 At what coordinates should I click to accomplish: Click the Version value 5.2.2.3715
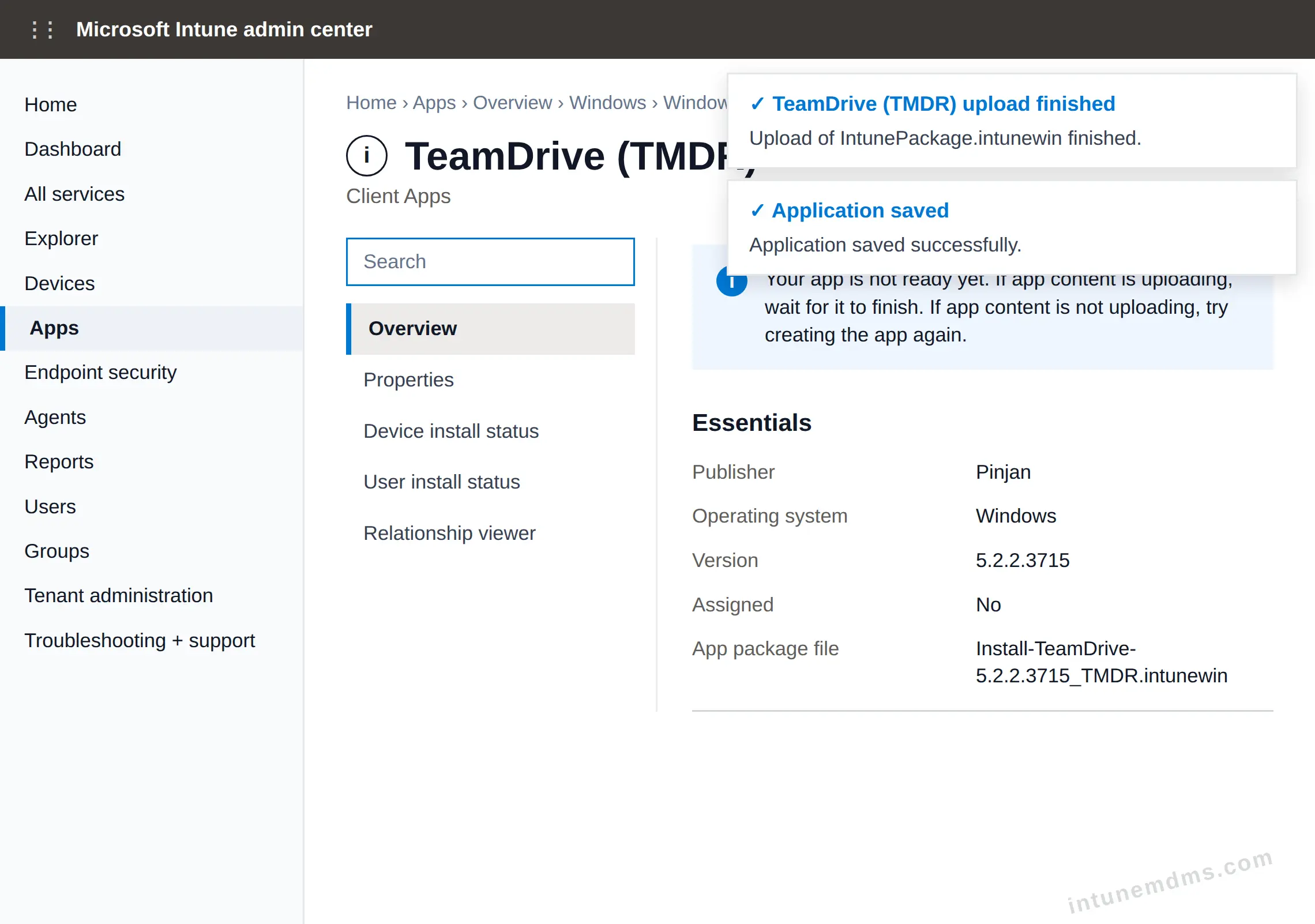pyautogui.click(x=1023, y=561)
